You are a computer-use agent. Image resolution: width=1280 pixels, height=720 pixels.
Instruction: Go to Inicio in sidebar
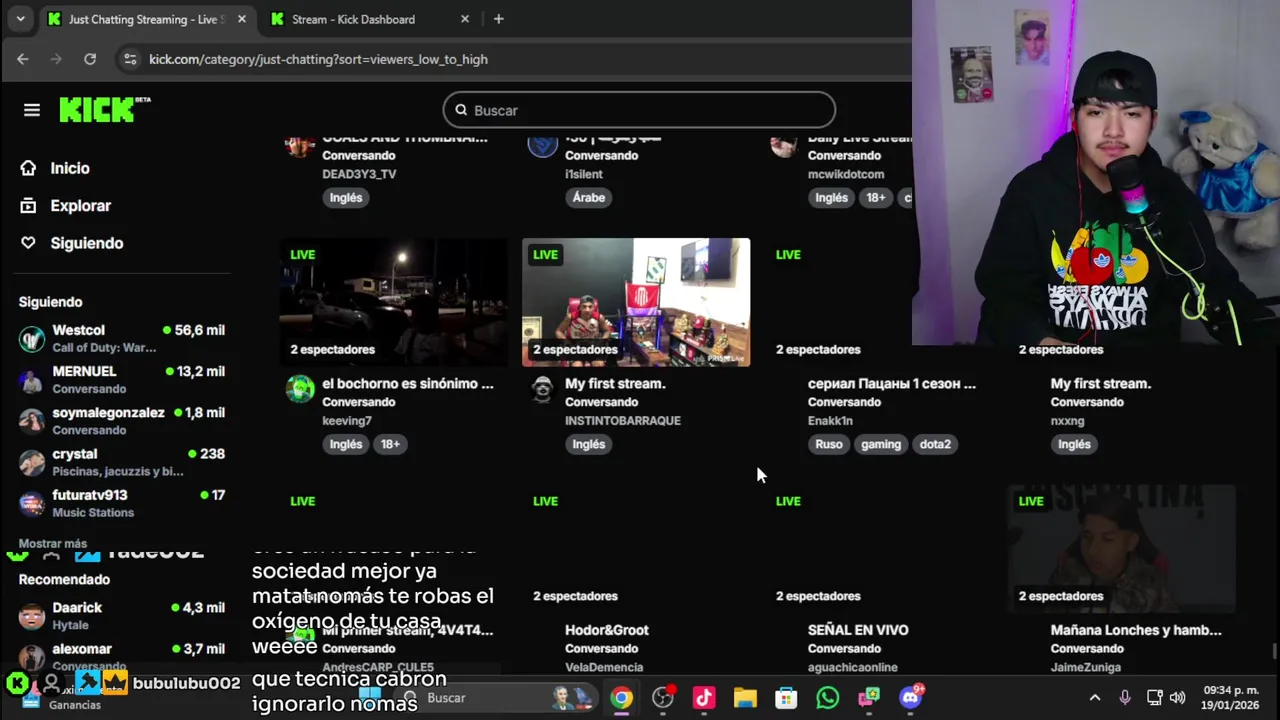pos(70,168)
